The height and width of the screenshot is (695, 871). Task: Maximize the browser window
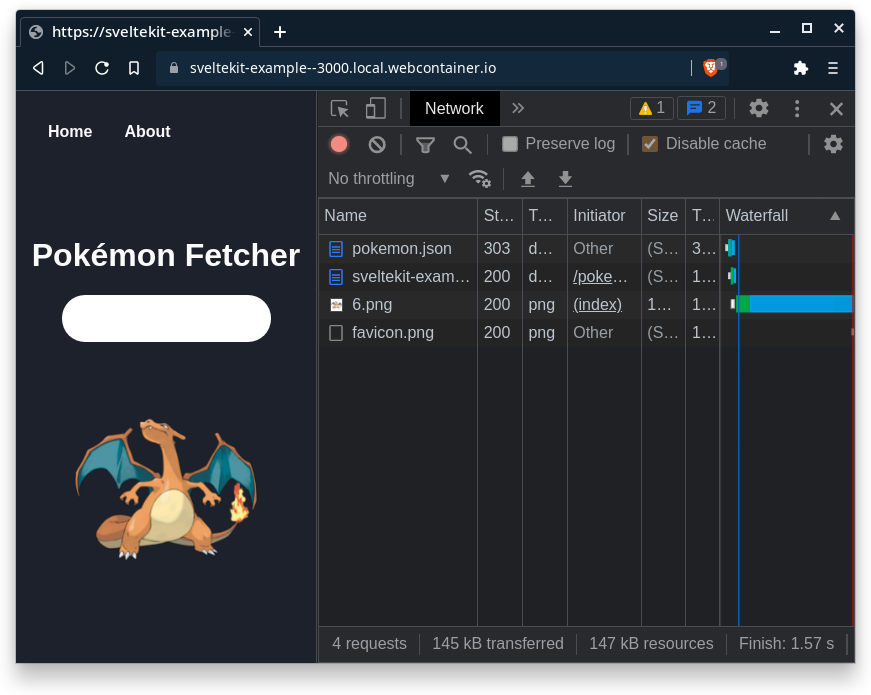pos(807,28)
